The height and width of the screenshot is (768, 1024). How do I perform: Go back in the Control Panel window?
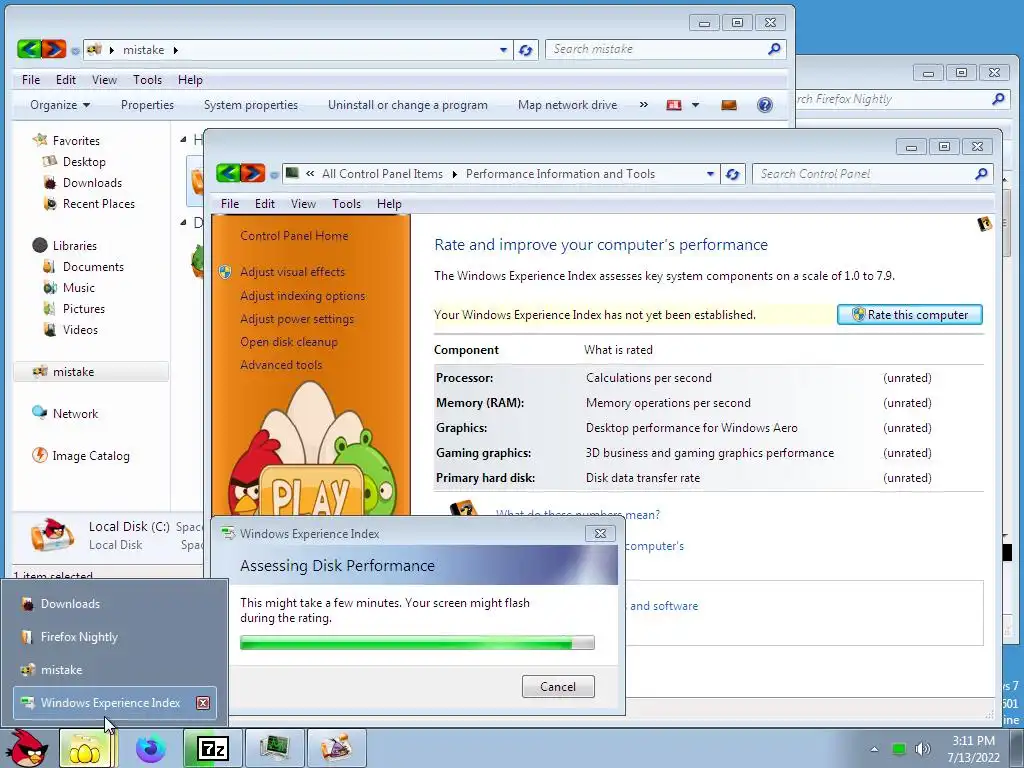click(229, 173)
